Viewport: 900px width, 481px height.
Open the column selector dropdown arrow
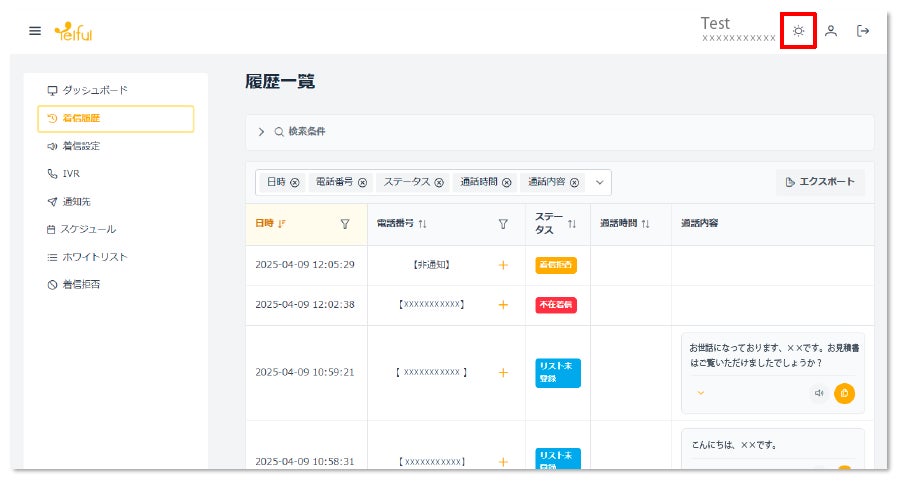pyautogui.click(x=599, y=183)
